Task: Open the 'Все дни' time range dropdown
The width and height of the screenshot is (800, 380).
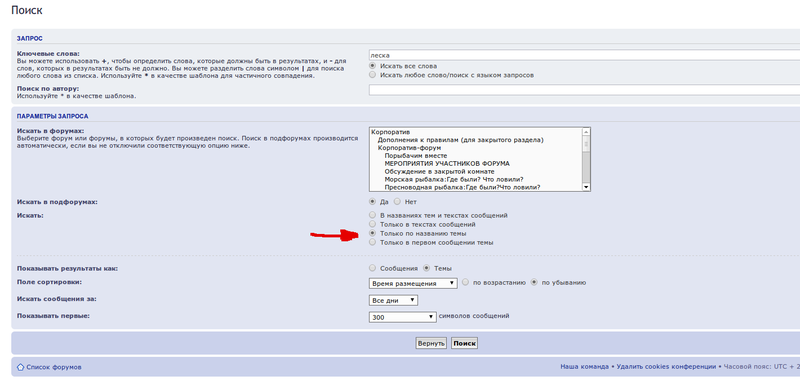Action: [393, 300]
